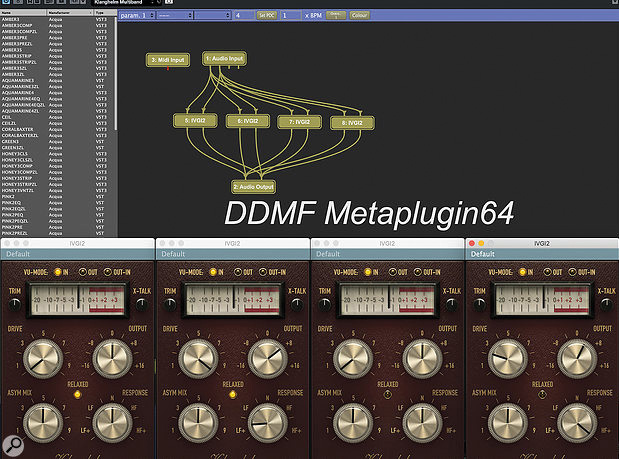Select the 2: Audio Output node
The width and height of the screenshot is (619, 459).
click(253, 187)
